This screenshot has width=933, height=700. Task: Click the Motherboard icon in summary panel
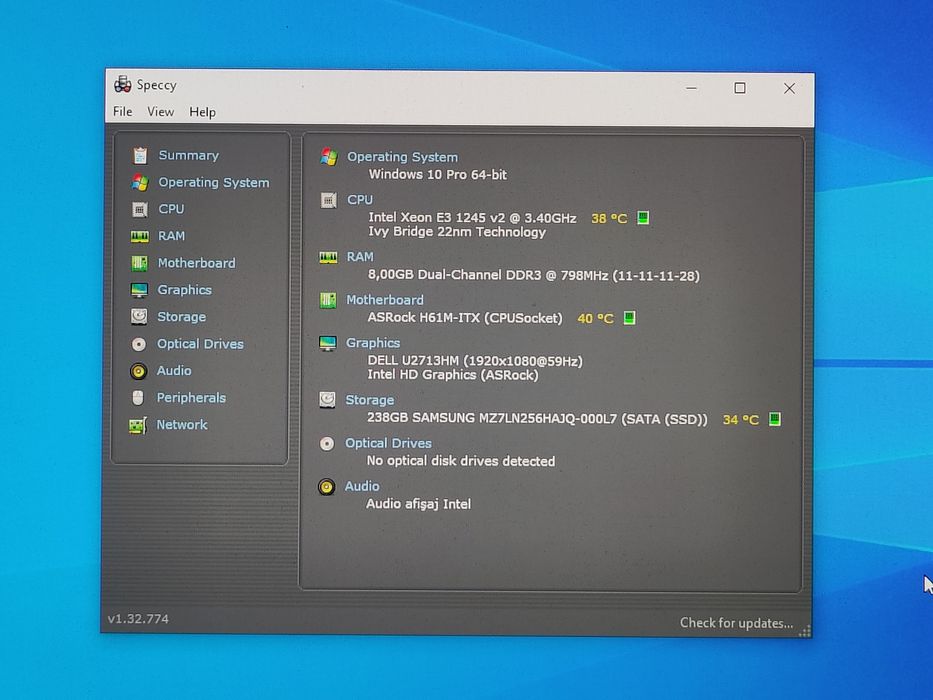(328, 301)
